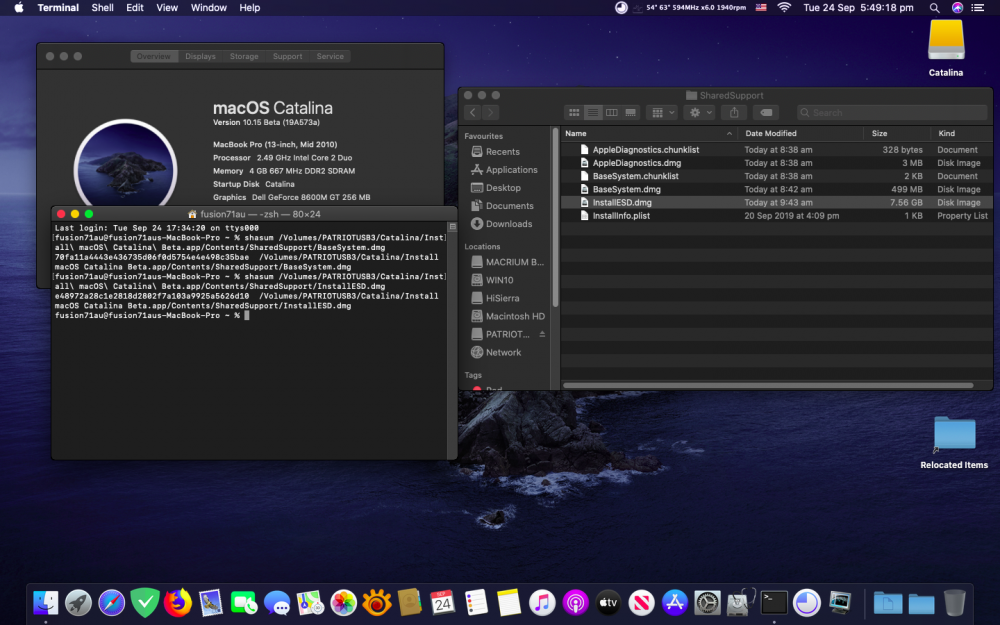Viewport: 1000px width, 625px height.
Task: Open Spotlight search in menu bar
Action: 934,8
